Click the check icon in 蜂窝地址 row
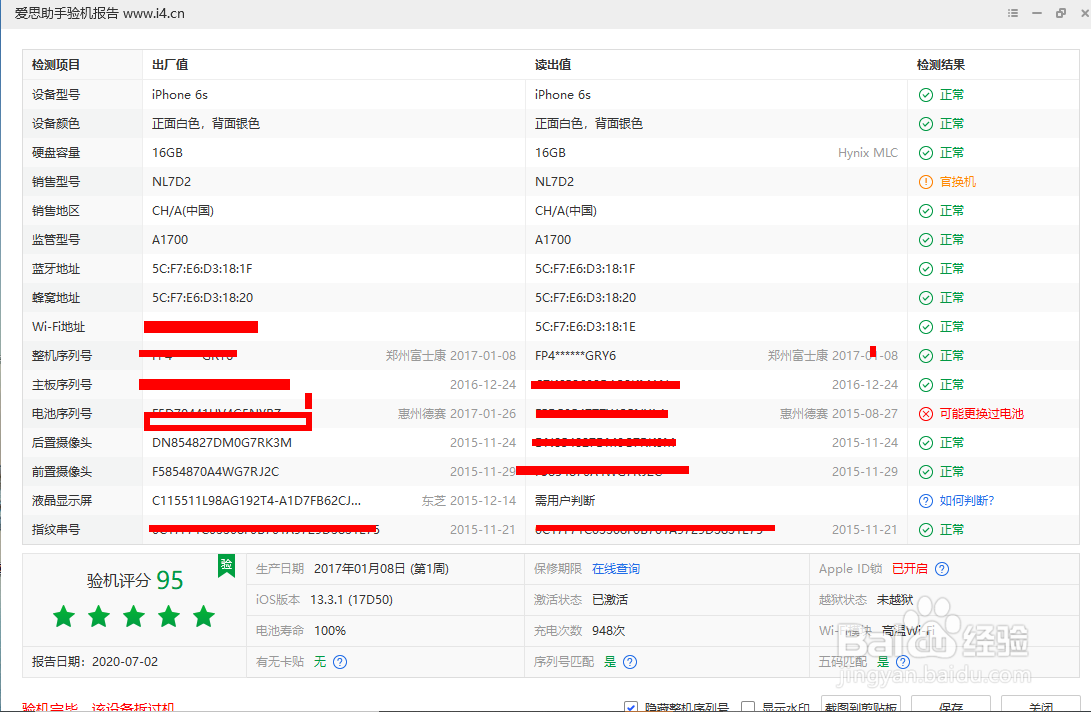The image size is (1091, 712). (x=925, y=298)
